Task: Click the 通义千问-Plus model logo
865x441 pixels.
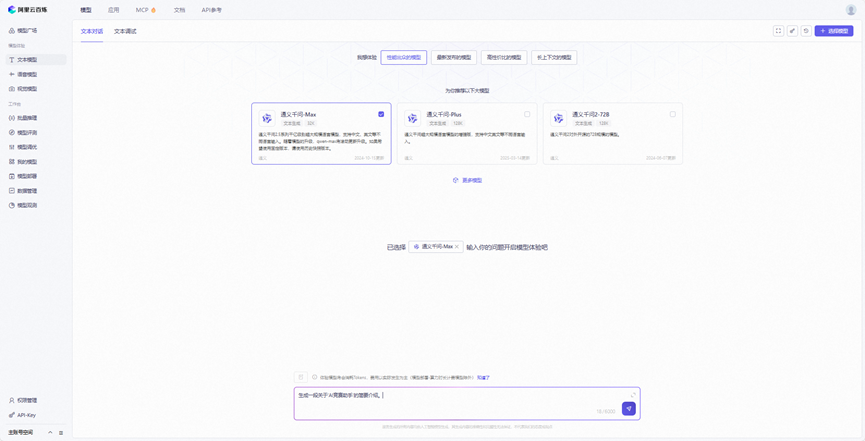Action: tap(413, 118)
